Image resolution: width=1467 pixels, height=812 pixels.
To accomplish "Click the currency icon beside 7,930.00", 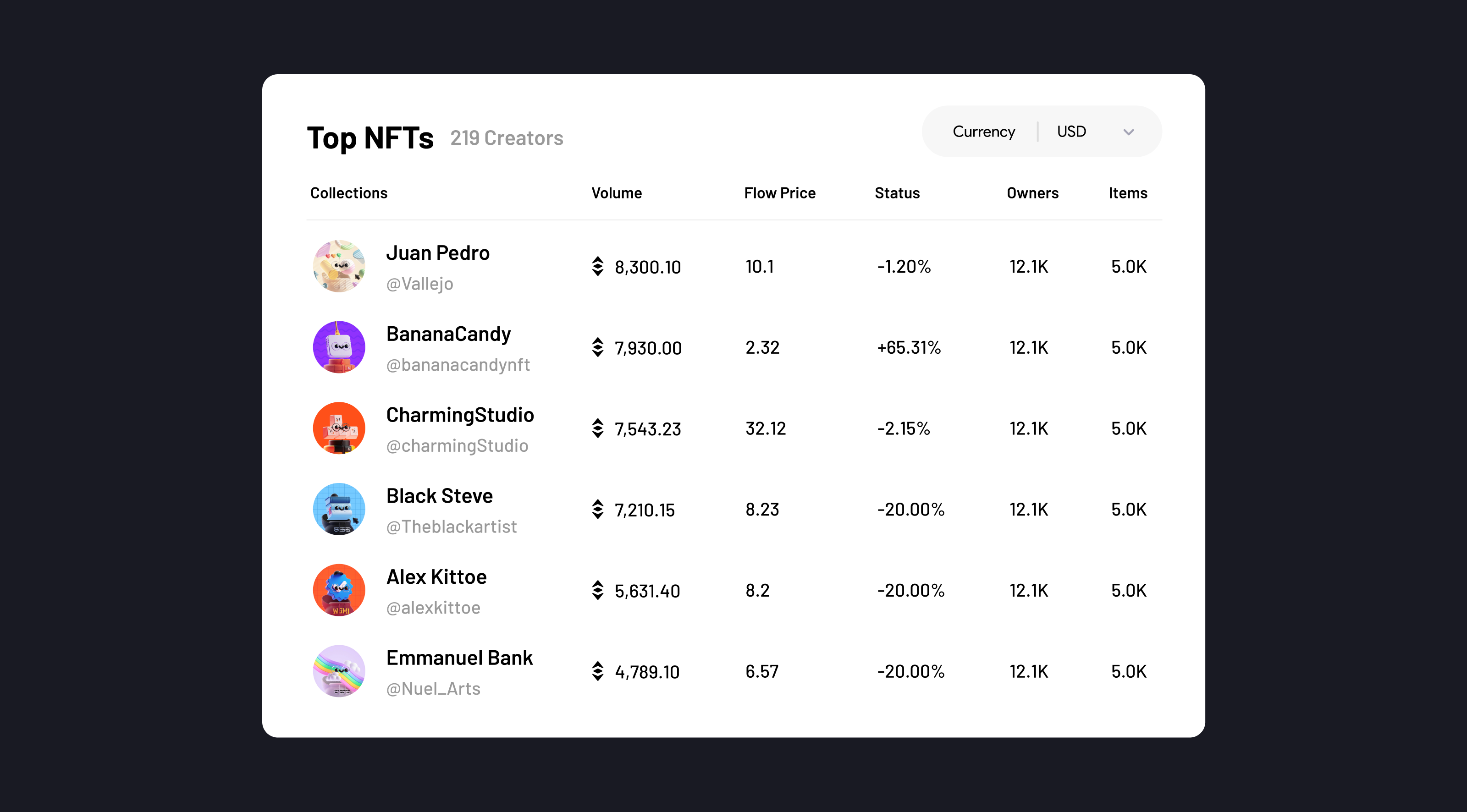I will [597, 347].
